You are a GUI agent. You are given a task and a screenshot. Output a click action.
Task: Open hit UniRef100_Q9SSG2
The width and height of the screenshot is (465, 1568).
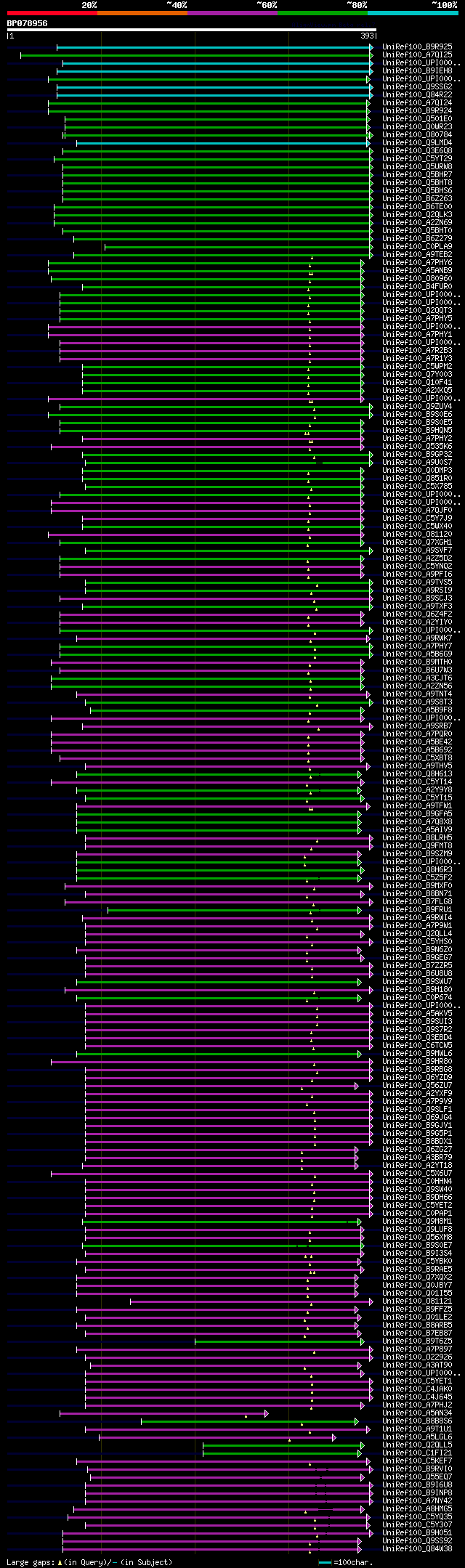tap(417, 86)
